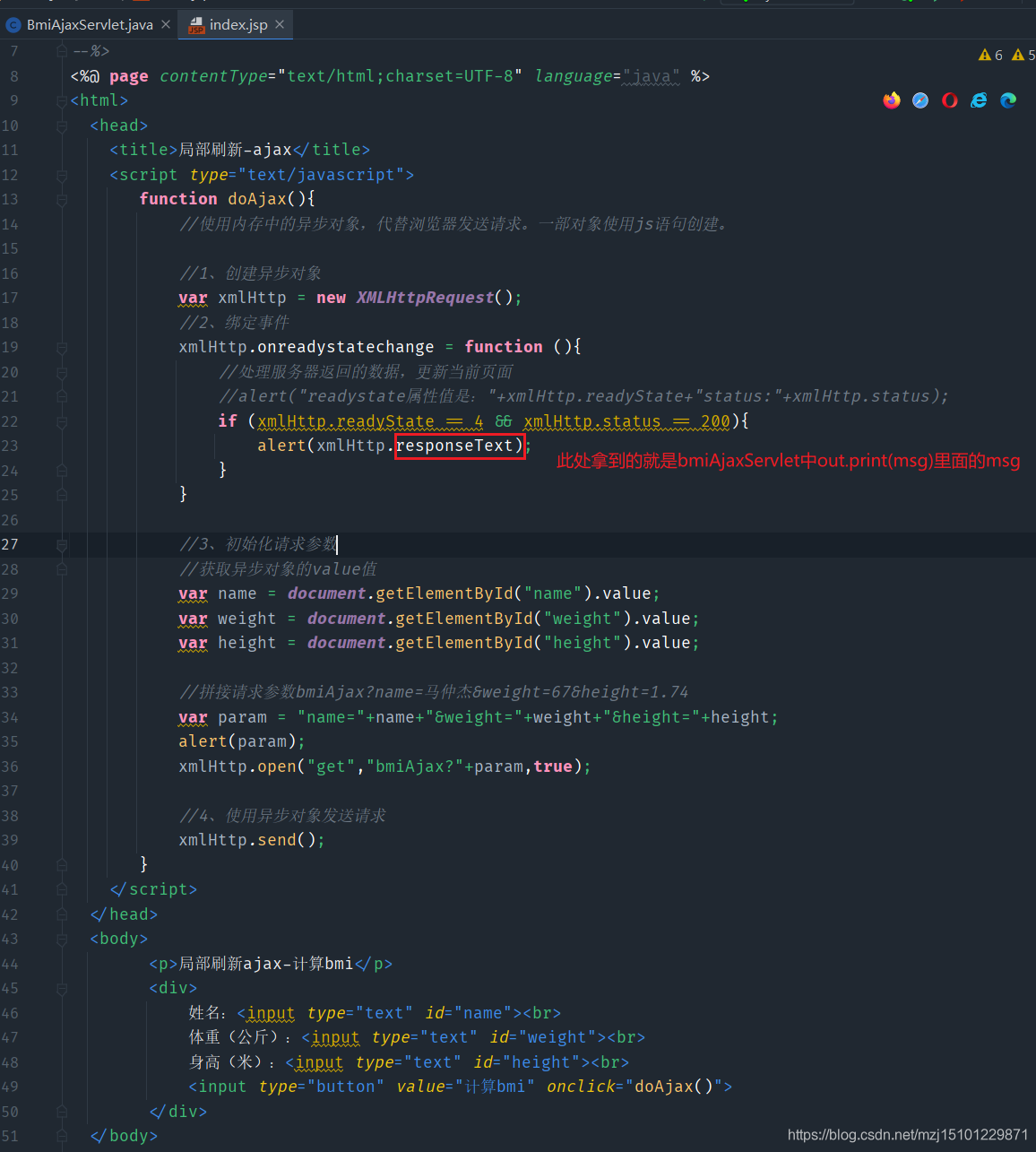This screenshot has height=1152, width=1036.
Task: Open page preview in Internet Explorer
Action: click(x=979, y=100)
